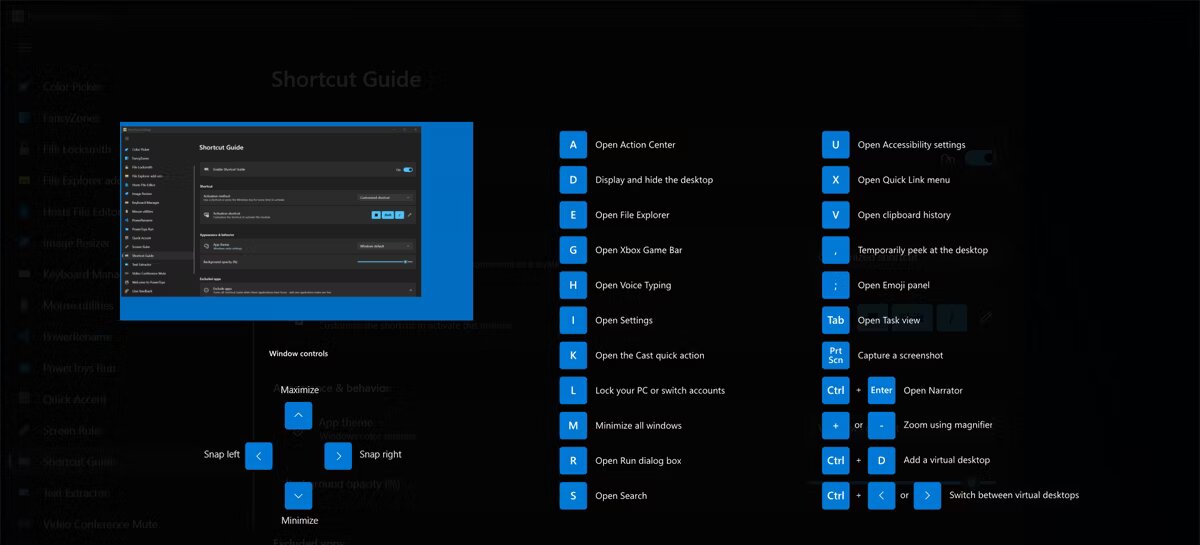Click the X key tile for Quick Link menu
The width and height of the screenshot is (1200, 545).
[x=835, y=180]
